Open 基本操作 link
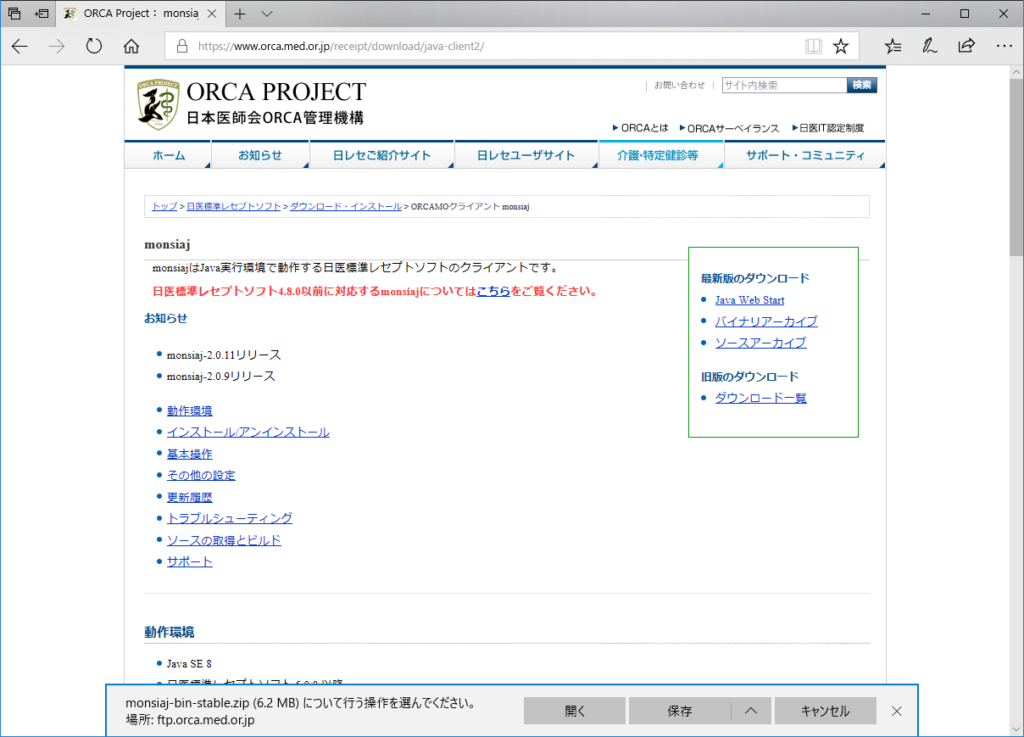This screenshot has height=737, width=1024. point(189,454)
